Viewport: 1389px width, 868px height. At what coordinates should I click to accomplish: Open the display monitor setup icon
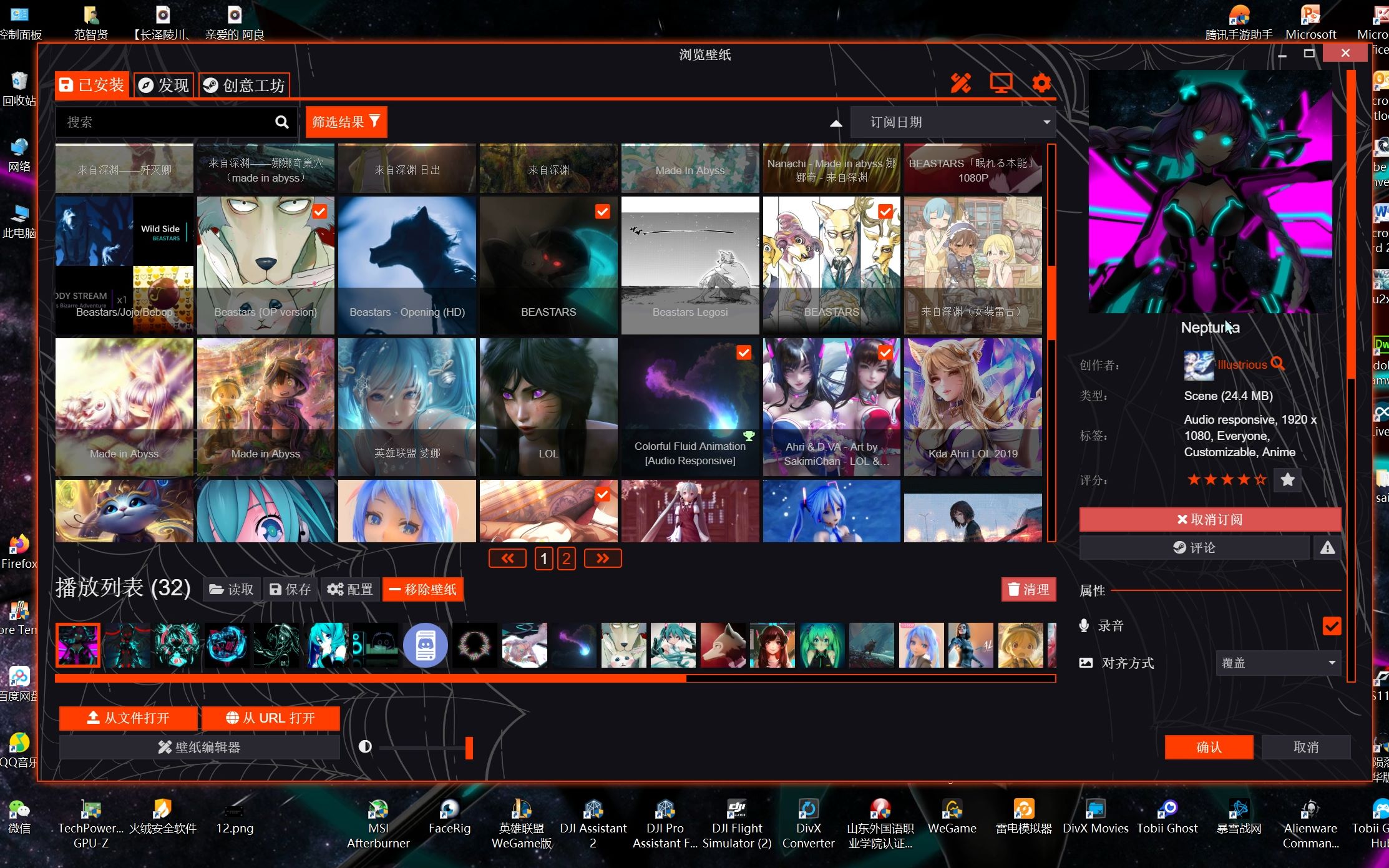[x=1001, y=83]
